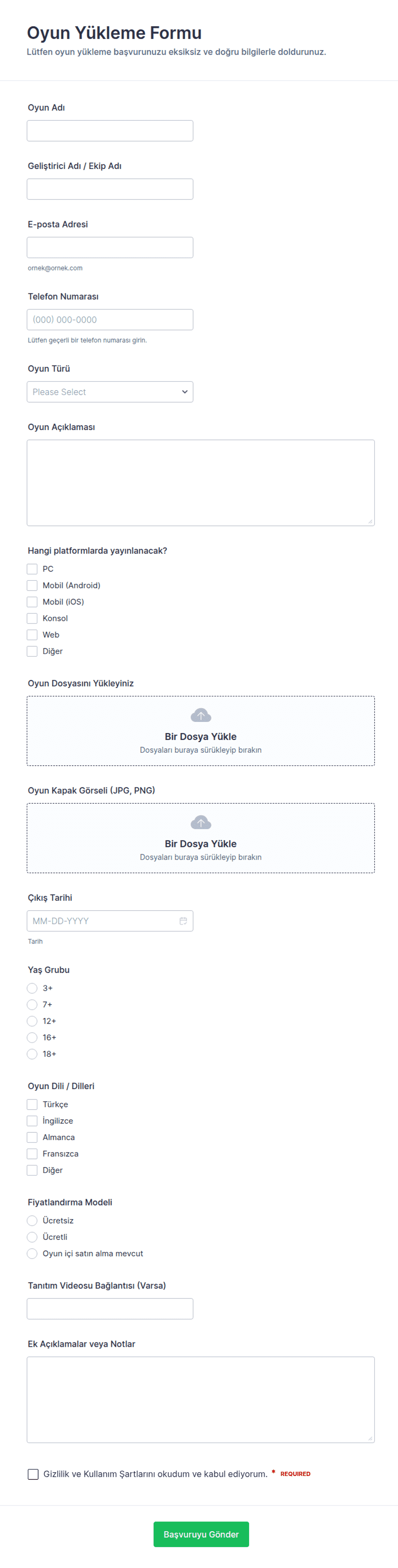Click the cloud upload icon under Oyun Kapak Görseli
Image resolution: width=398 pixels, height=1568 pixels.
201,823
